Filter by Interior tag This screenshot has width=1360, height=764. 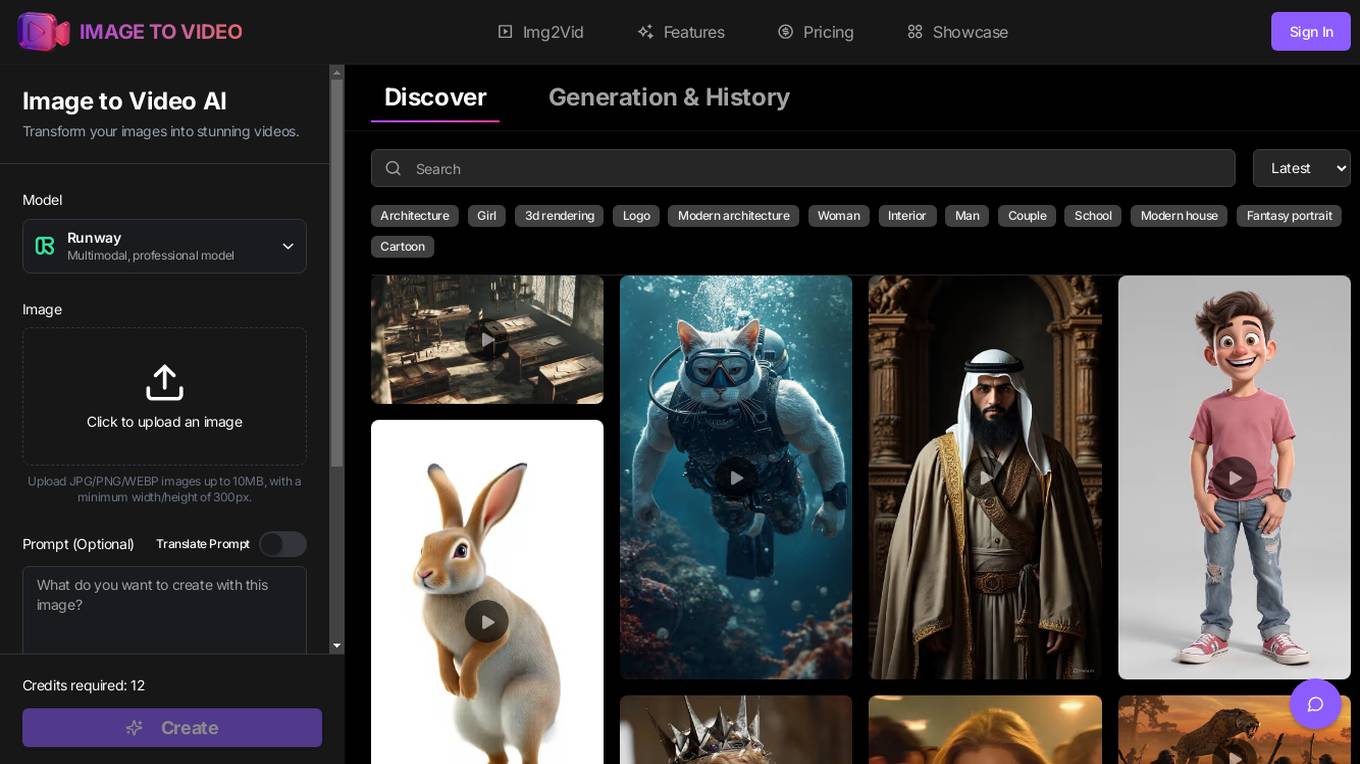point(908,216)
